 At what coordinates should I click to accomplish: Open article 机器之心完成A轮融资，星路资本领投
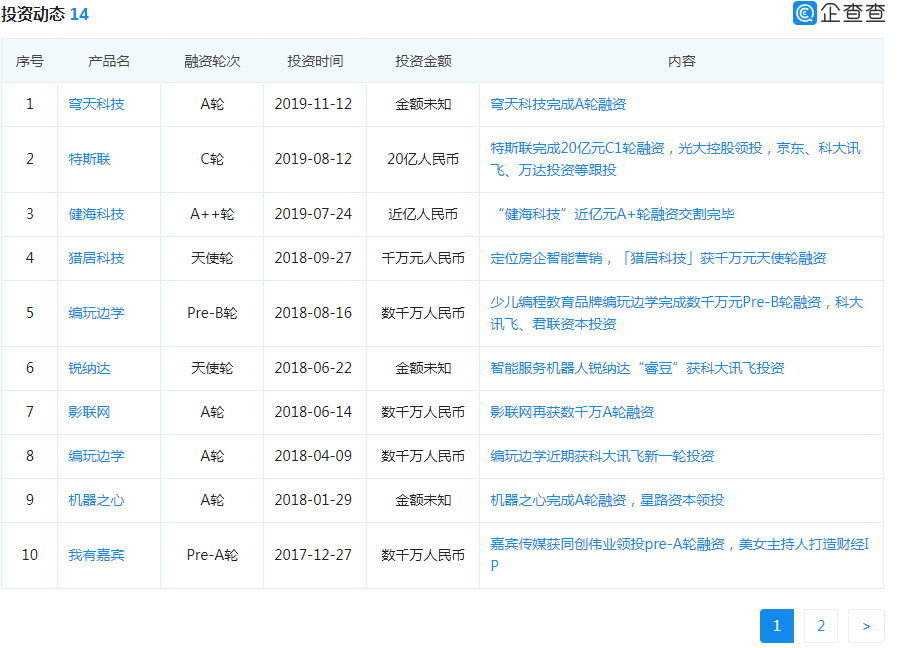pos(607,500)
